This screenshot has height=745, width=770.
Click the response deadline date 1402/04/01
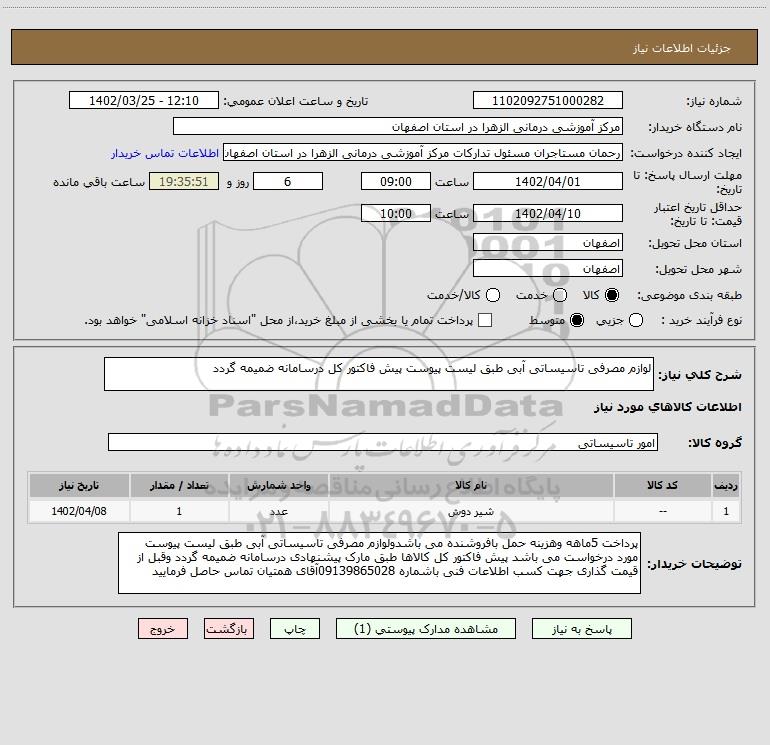click(x=548, y=181)
